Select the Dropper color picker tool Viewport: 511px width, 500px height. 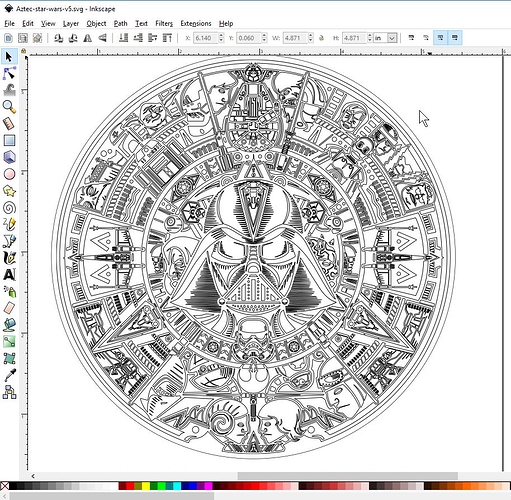click(9, 375)
